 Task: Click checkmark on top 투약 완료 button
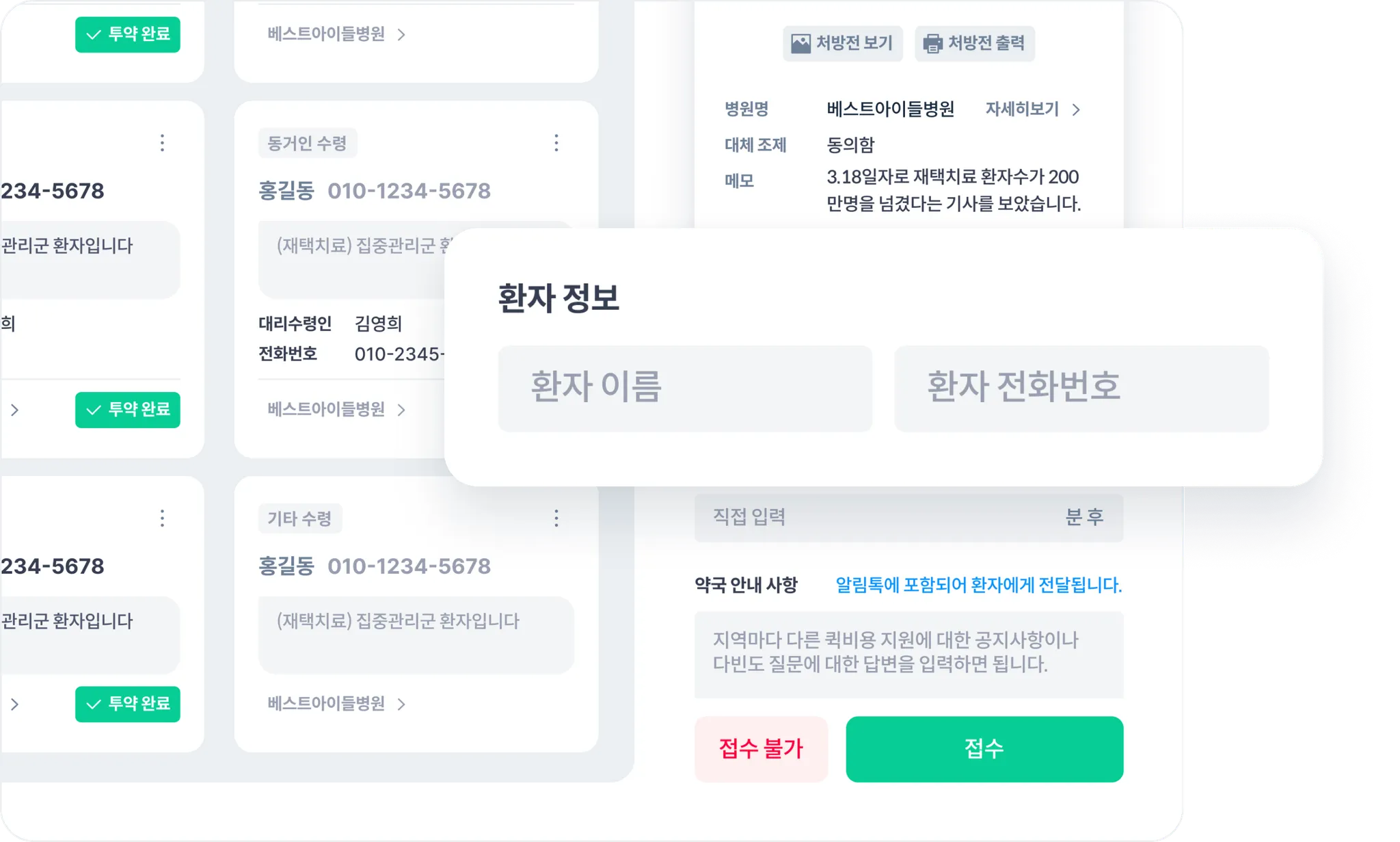[x=94, y=34]
